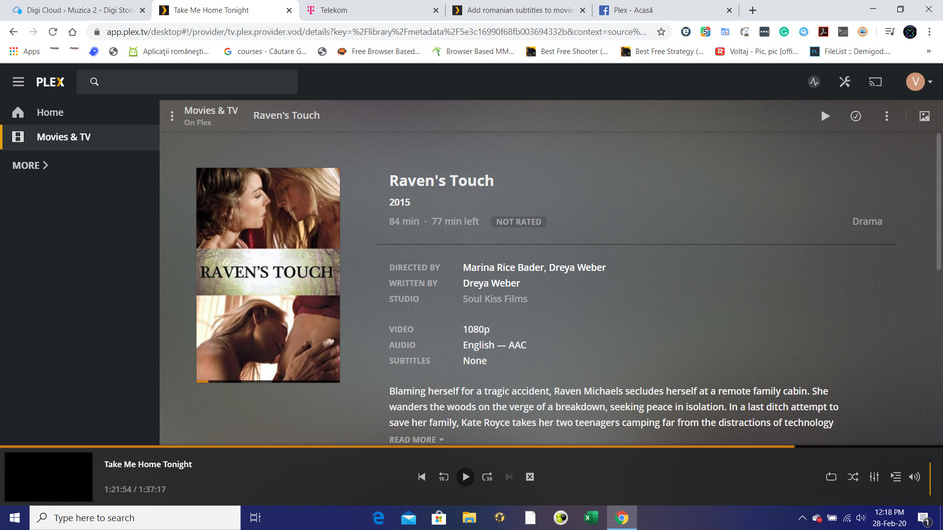943x530 pixels.
Task: Open the Plex hamburger menu
Action: (18, 82)
